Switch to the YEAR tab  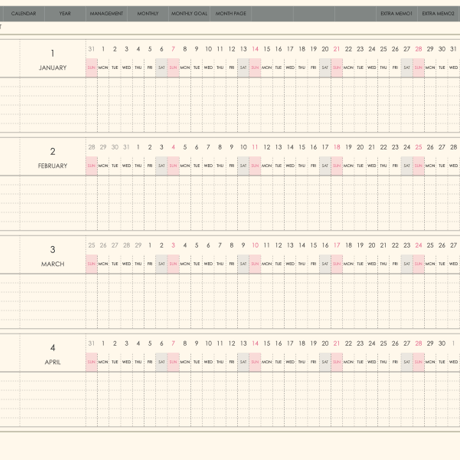coord(65,14)
